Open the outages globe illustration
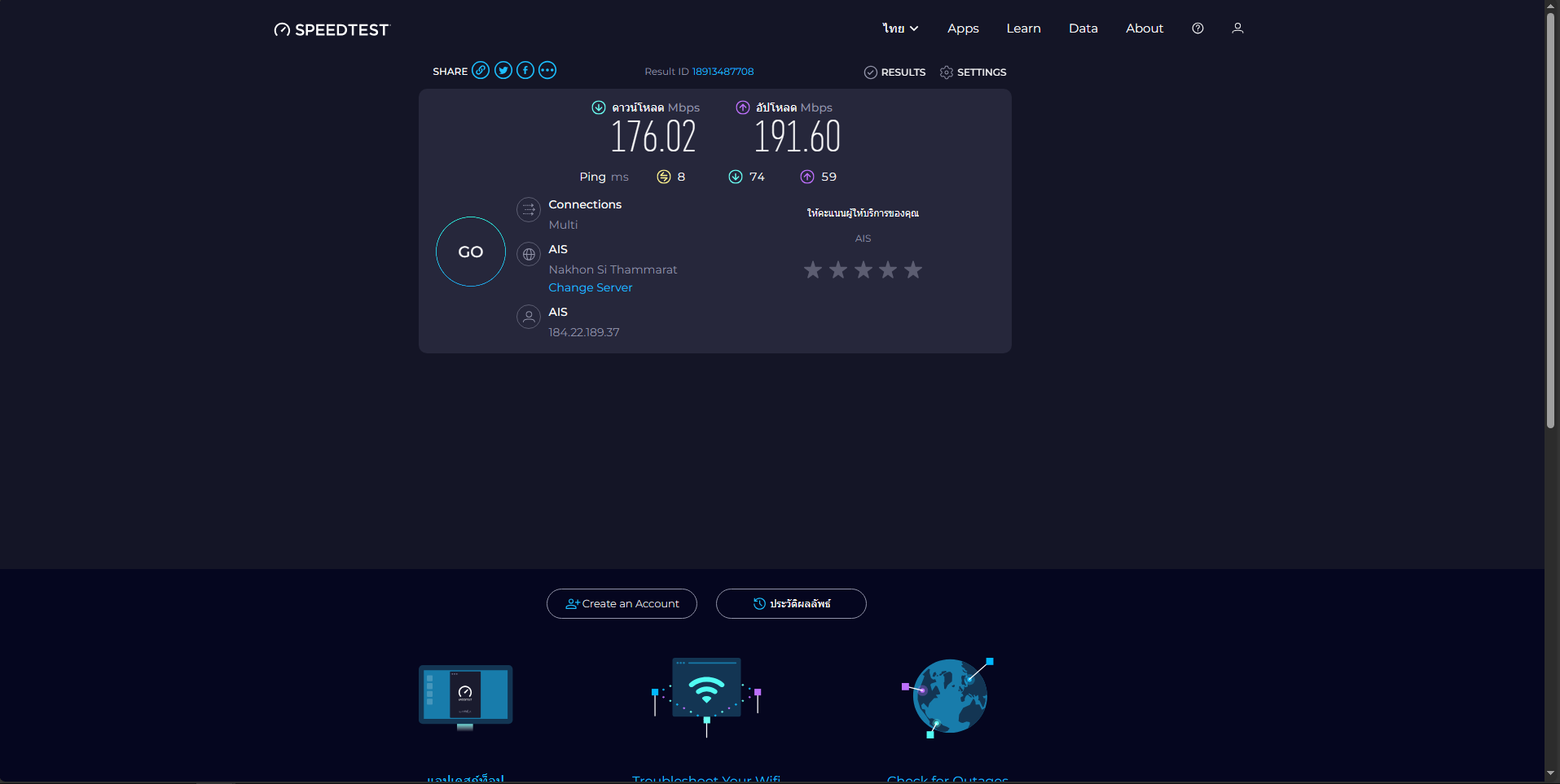 [x=948, y=698]
